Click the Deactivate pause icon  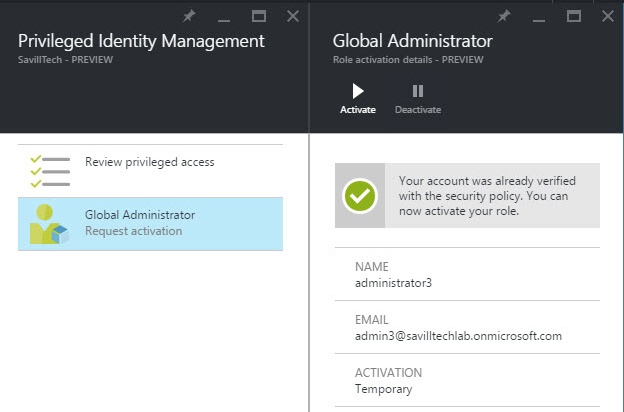pyautogui.click(x=417, y=91)
